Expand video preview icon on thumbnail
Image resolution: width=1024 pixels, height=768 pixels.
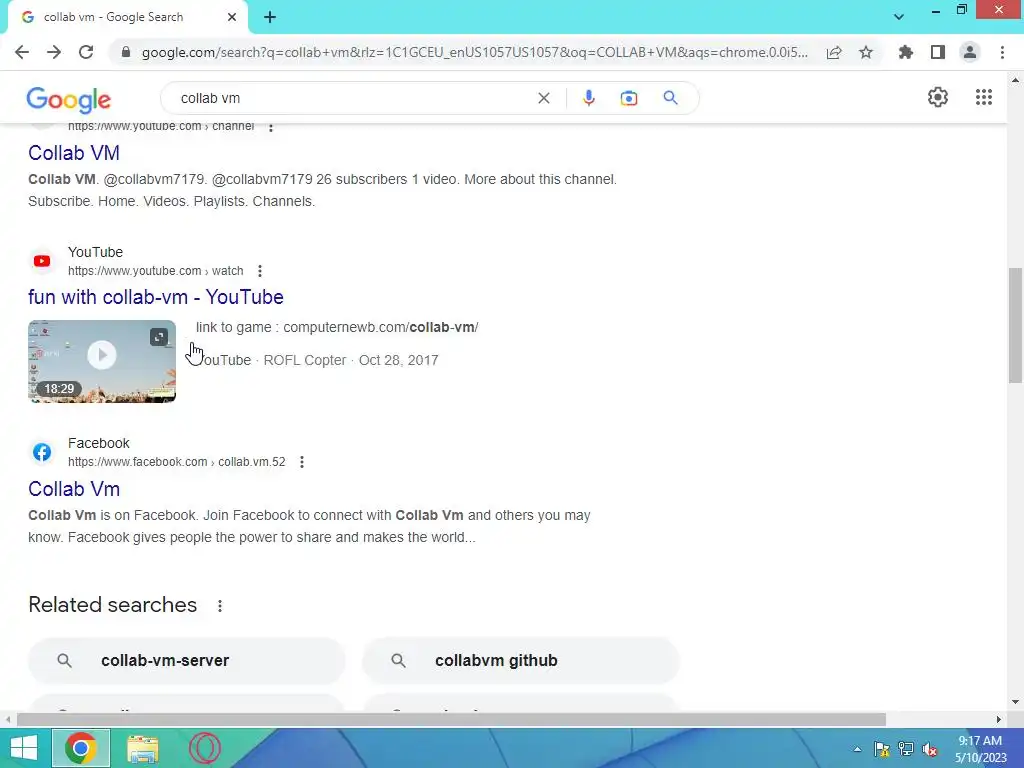pyautogui.click(x=159, y=337)
